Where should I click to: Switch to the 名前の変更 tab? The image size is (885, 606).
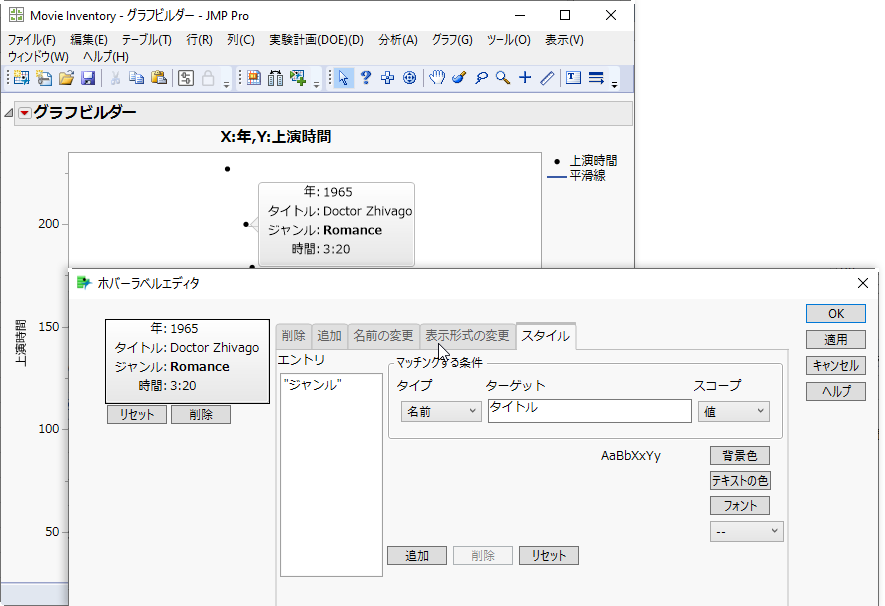(382, 336)
